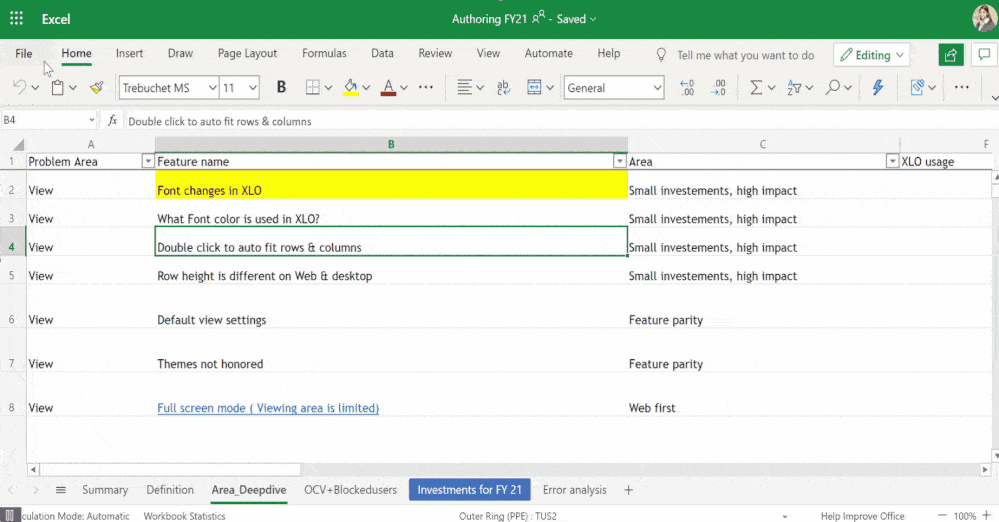The width and height of the screenshot is (999, 522).
Task: Click the Format Painter icon
Action: pos(97,88)
